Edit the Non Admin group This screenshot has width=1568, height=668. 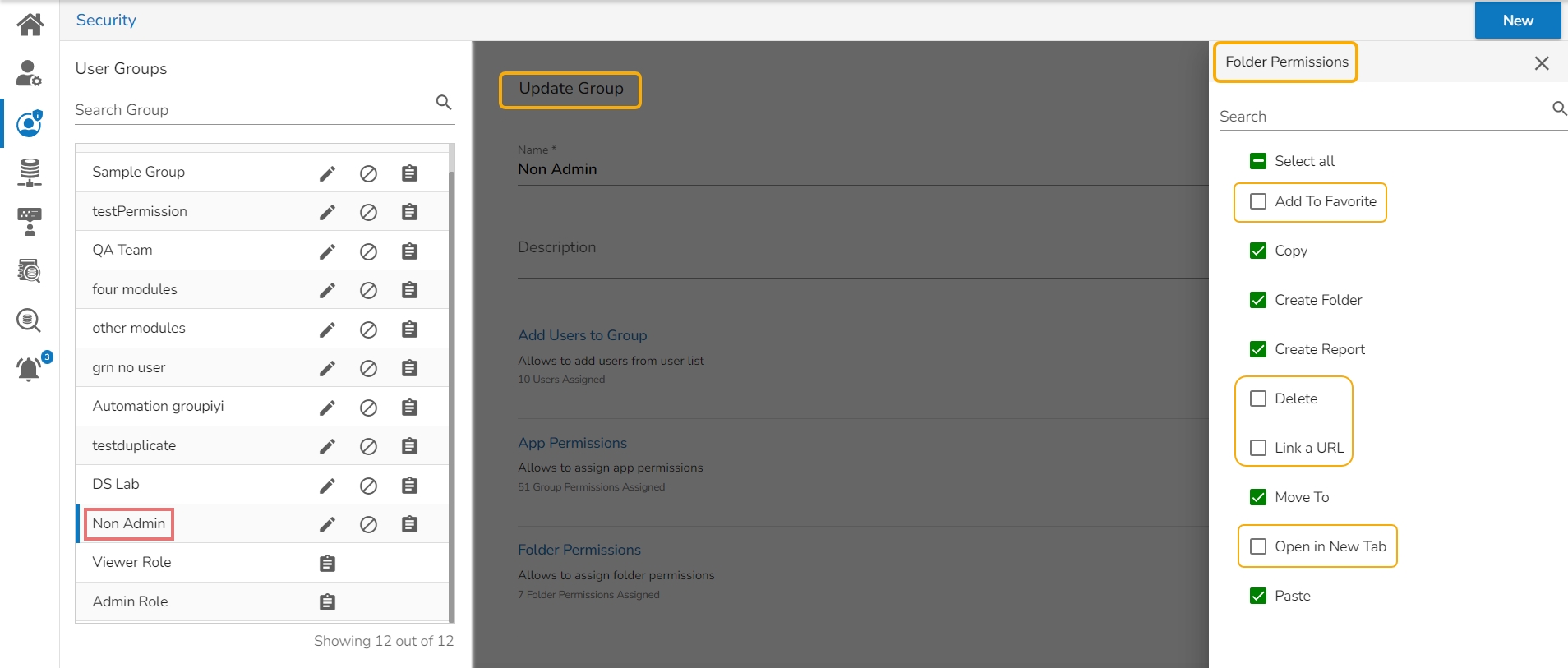pyautogui.click(x=327, y=524)
